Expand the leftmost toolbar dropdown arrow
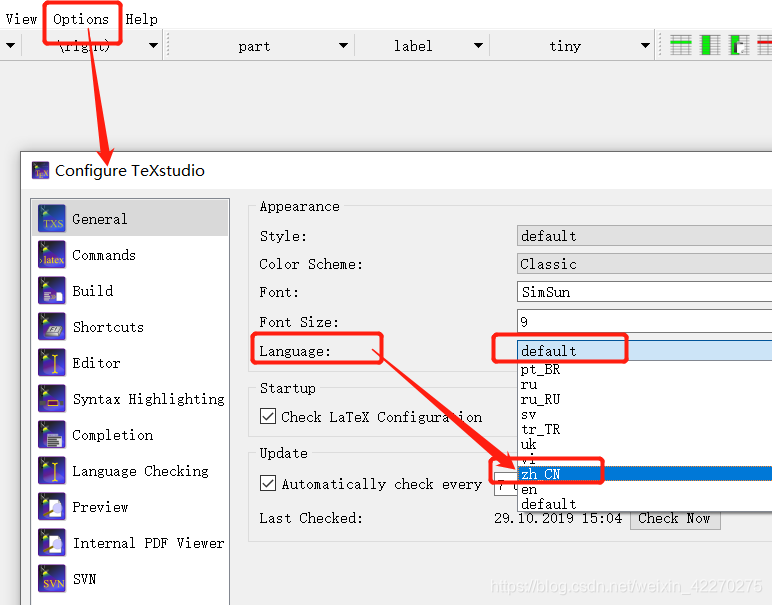Viewport: 772px width, 605px height. pyautogui.click(x=11, y=46)
